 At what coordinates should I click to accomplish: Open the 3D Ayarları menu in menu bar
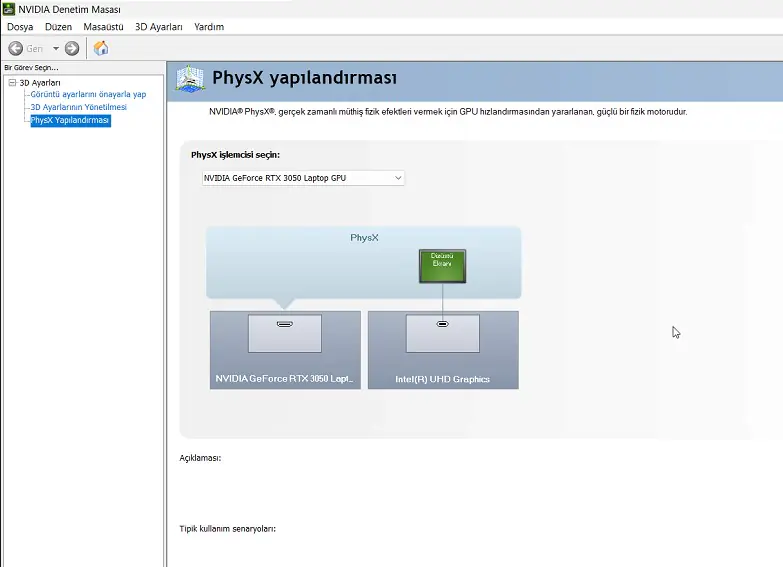159,27
